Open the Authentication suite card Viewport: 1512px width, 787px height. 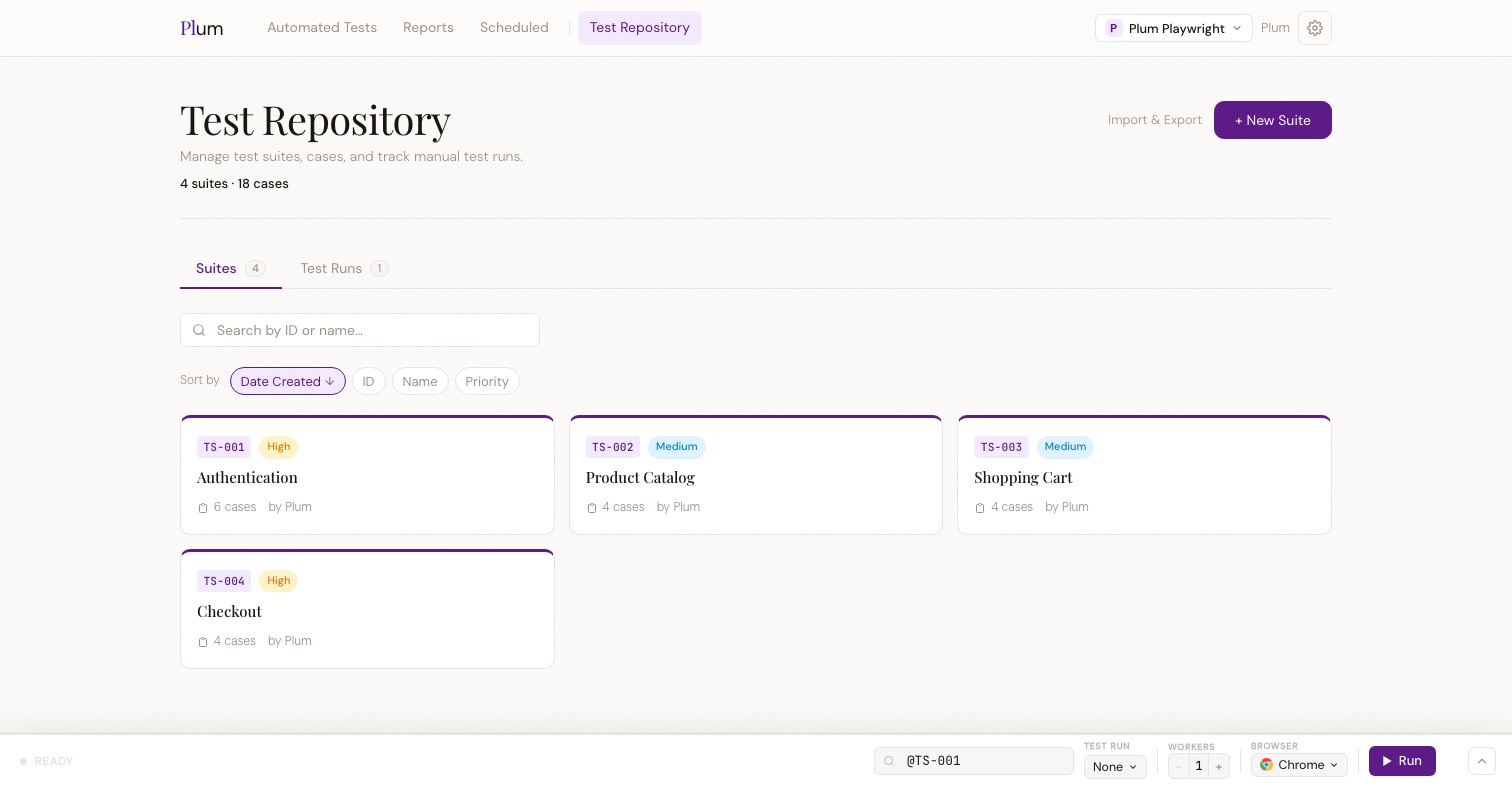point(367,475)
